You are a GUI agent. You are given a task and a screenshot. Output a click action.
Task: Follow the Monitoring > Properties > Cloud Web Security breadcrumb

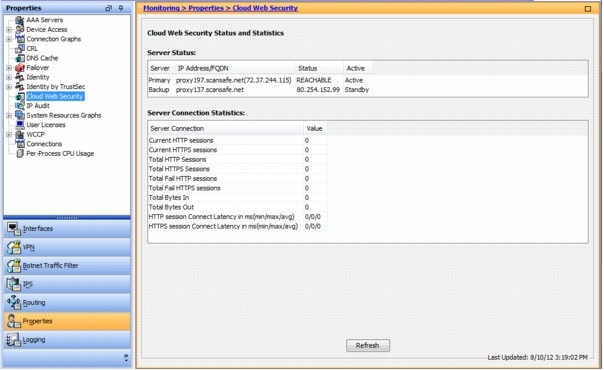[x=220, y=8]
